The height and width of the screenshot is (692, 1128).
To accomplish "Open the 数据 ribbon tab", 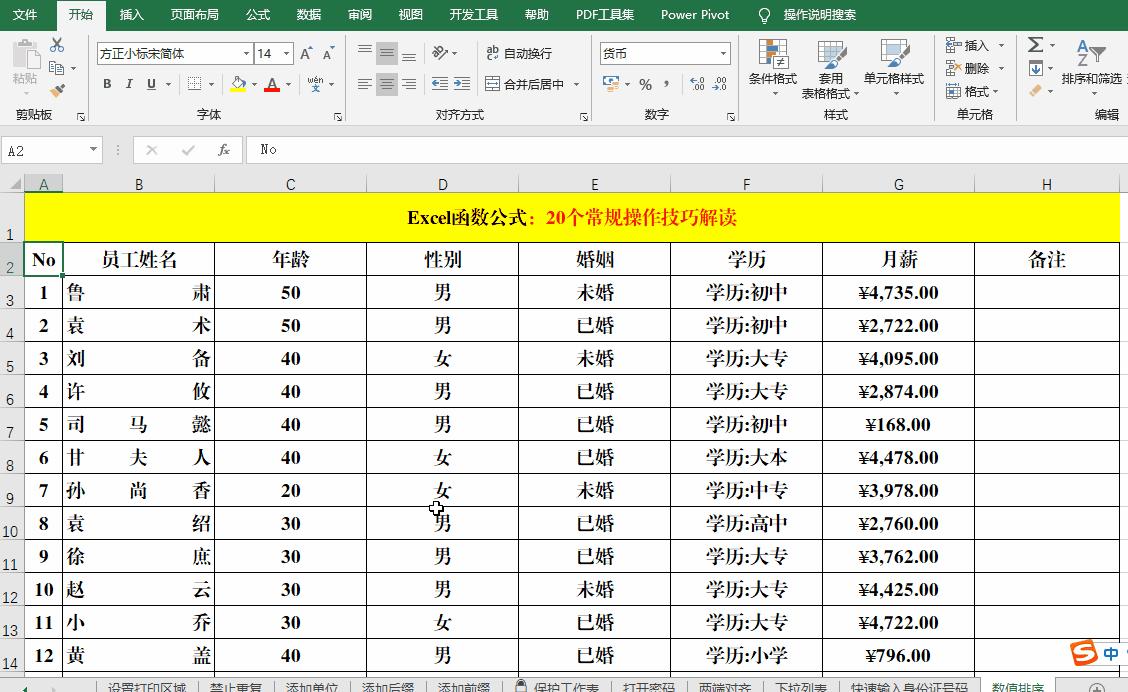I will [x=310, y=15].
